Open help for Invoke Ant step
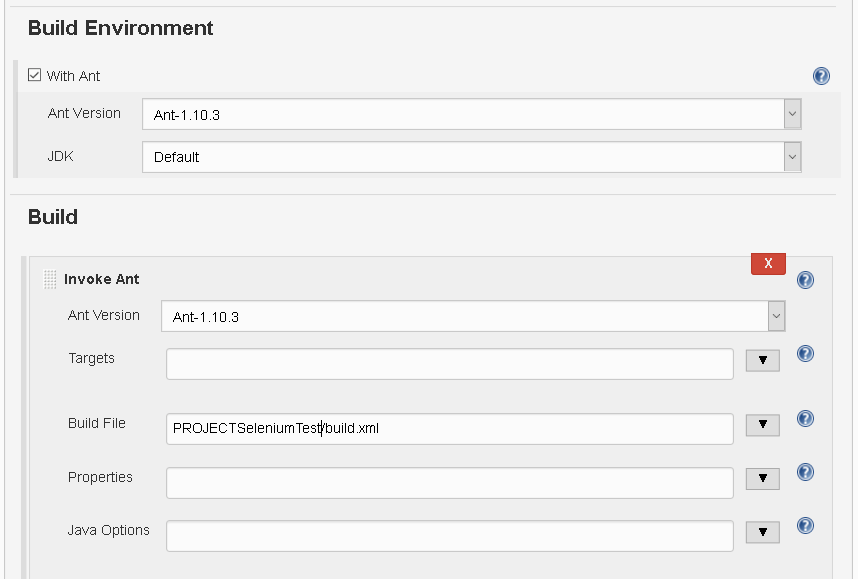 pyautogui.click(x=805, y=280)
